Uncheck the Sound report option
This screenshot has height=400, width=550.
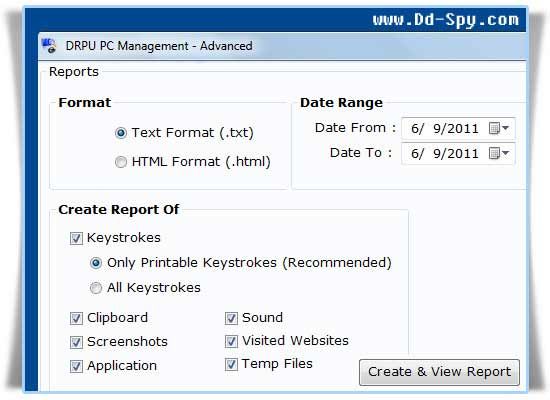click(231, 318)
